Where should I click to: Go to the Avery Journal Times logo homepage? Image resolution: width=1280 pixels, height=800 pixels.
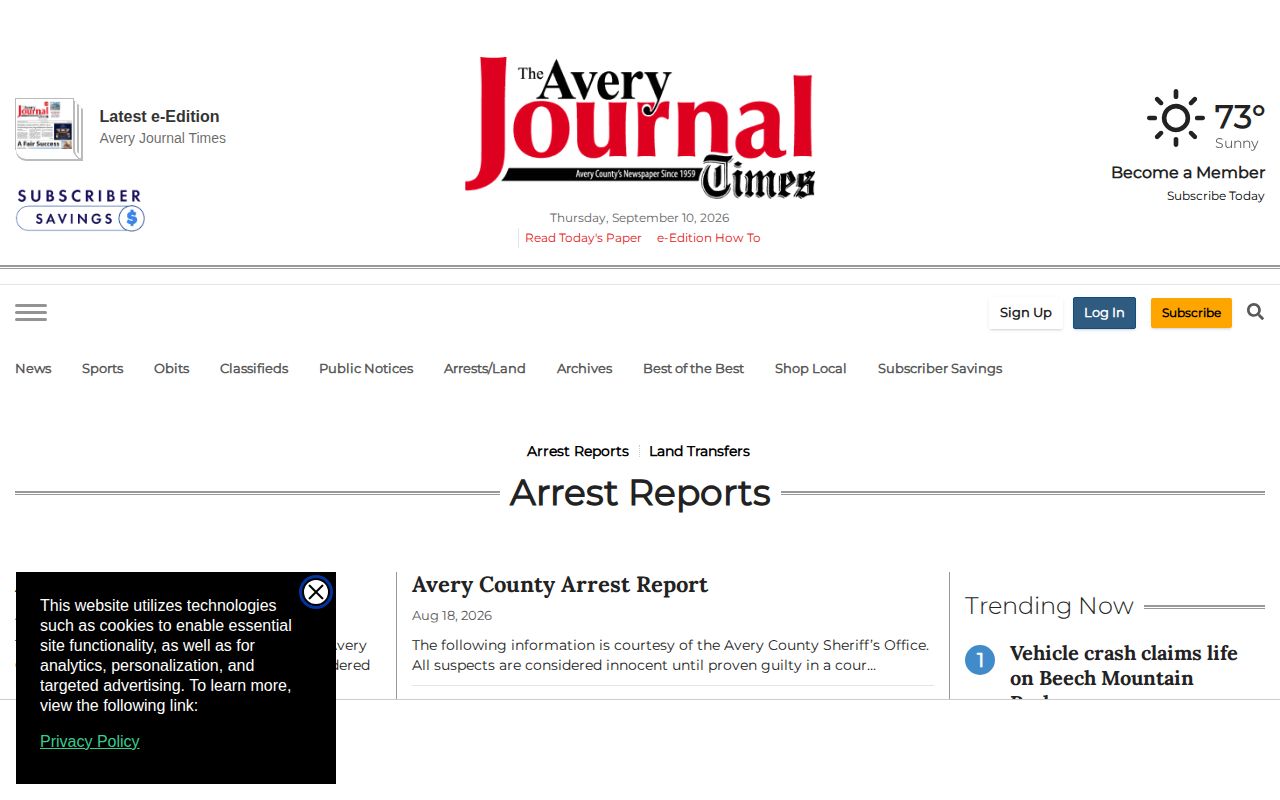pyautogui.click(x=640, y=127)
